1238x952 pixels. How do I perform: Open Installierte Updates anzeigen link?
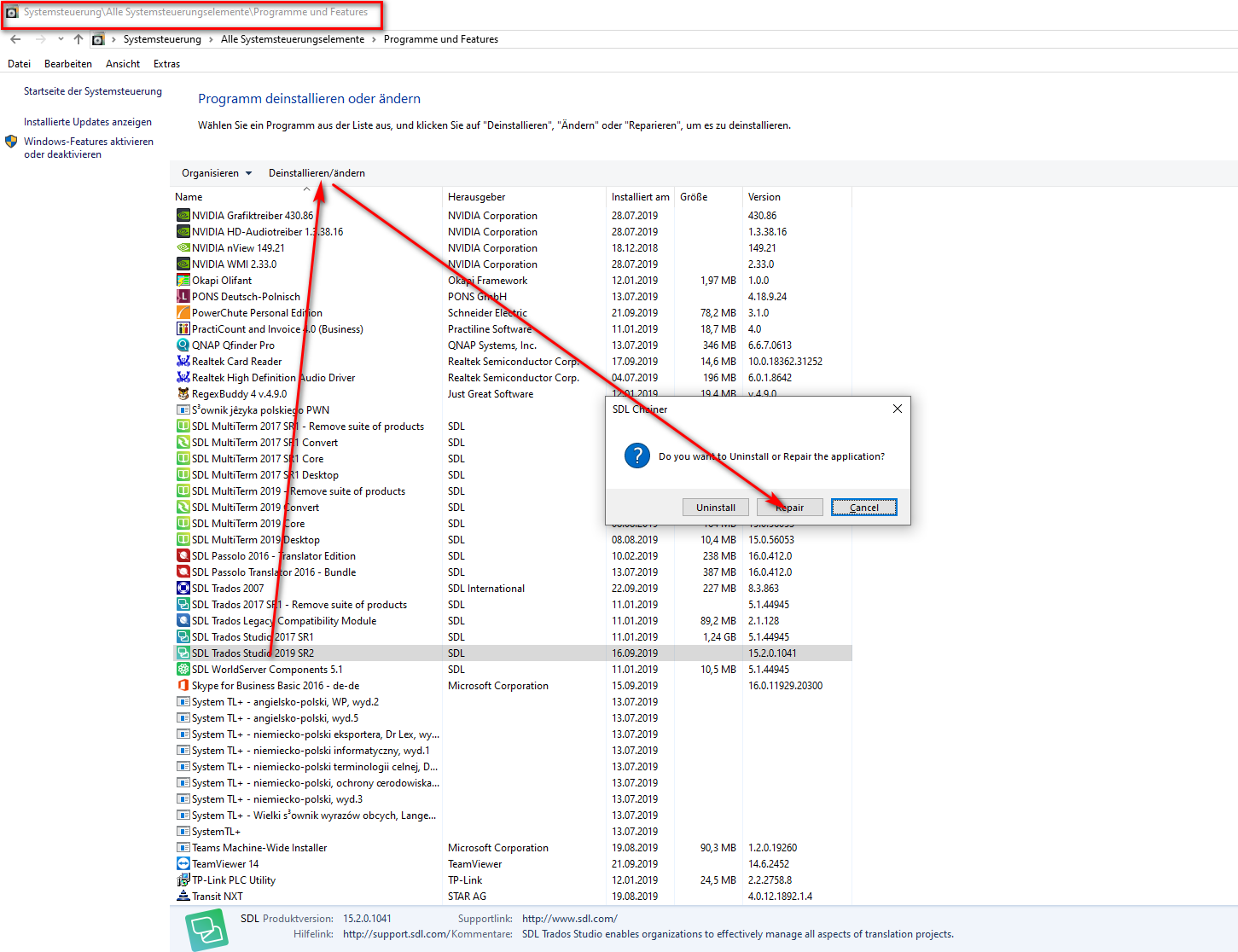88,122
